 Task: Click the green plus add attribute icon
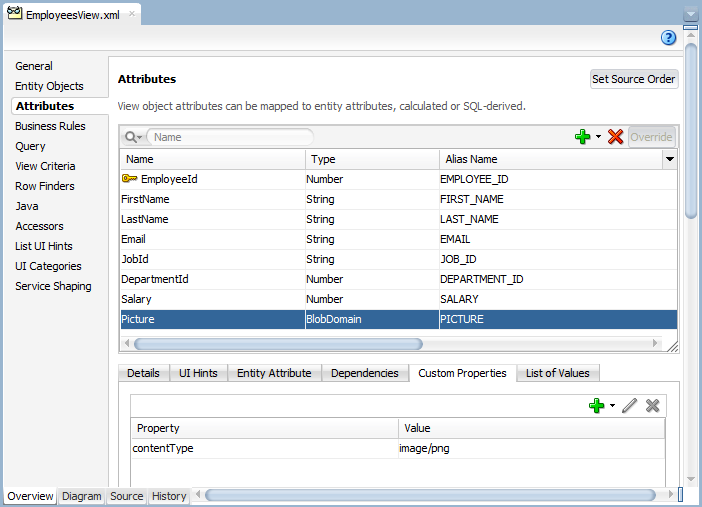point(582,137)
